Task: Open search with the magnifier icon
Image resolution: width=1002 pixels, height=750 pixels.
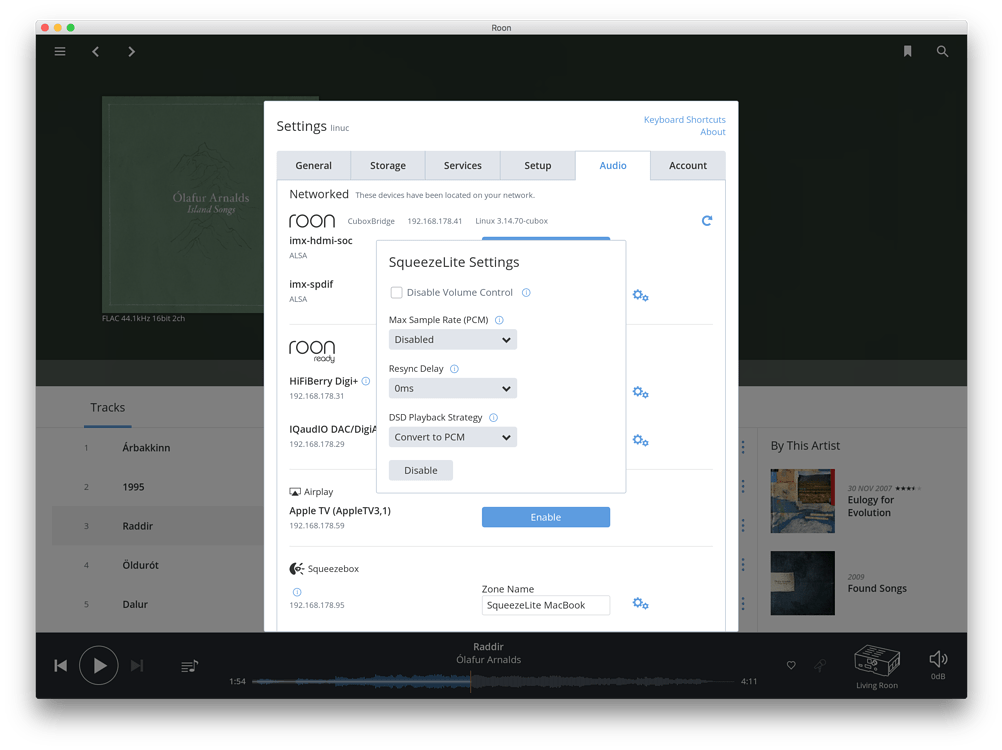Action: coord(942,52)
